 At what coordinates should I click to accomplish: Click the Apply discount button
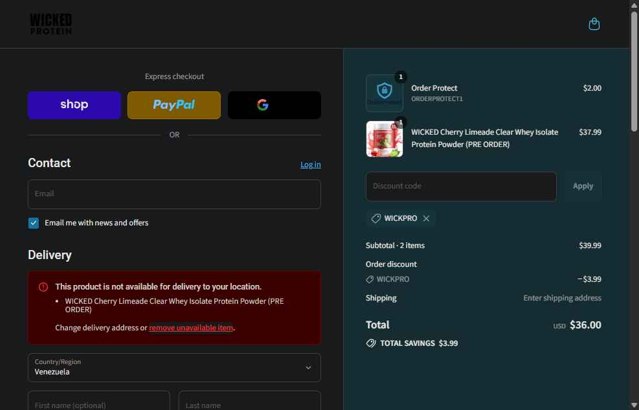point(583,186)
